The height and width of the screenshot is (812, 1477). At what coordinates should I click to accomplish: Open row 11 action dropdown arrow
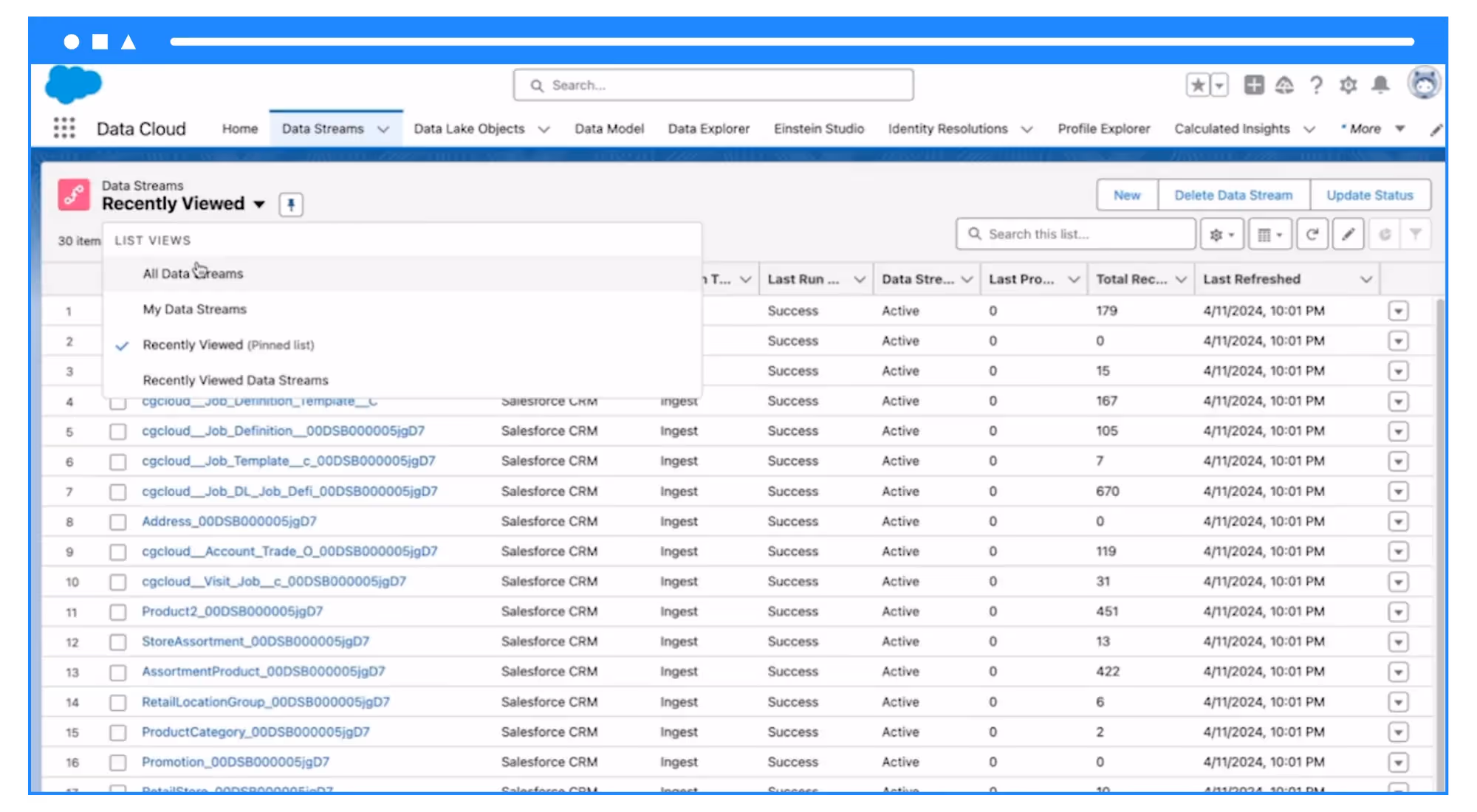point(1398,612)
